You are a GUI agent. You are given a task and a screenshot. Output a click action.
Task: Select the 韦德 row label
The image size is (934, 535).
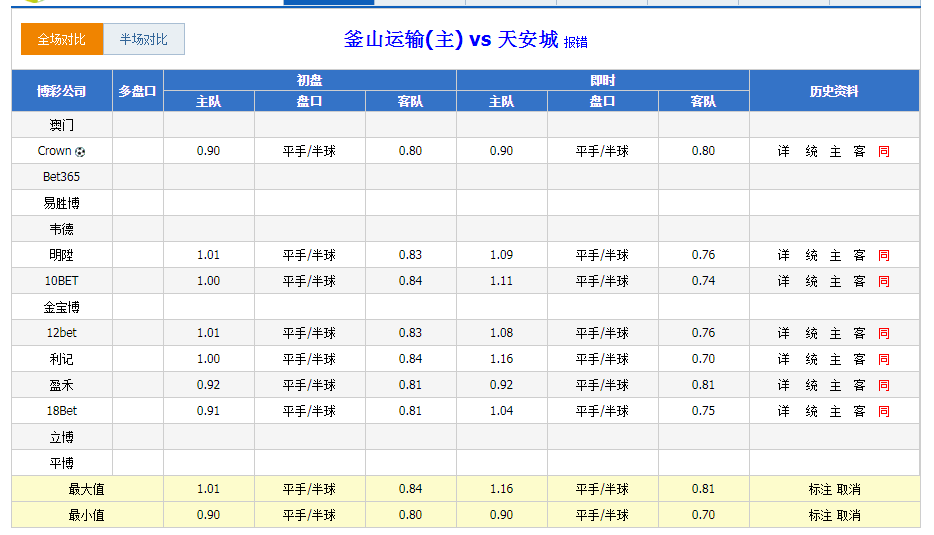coord(61,229)
